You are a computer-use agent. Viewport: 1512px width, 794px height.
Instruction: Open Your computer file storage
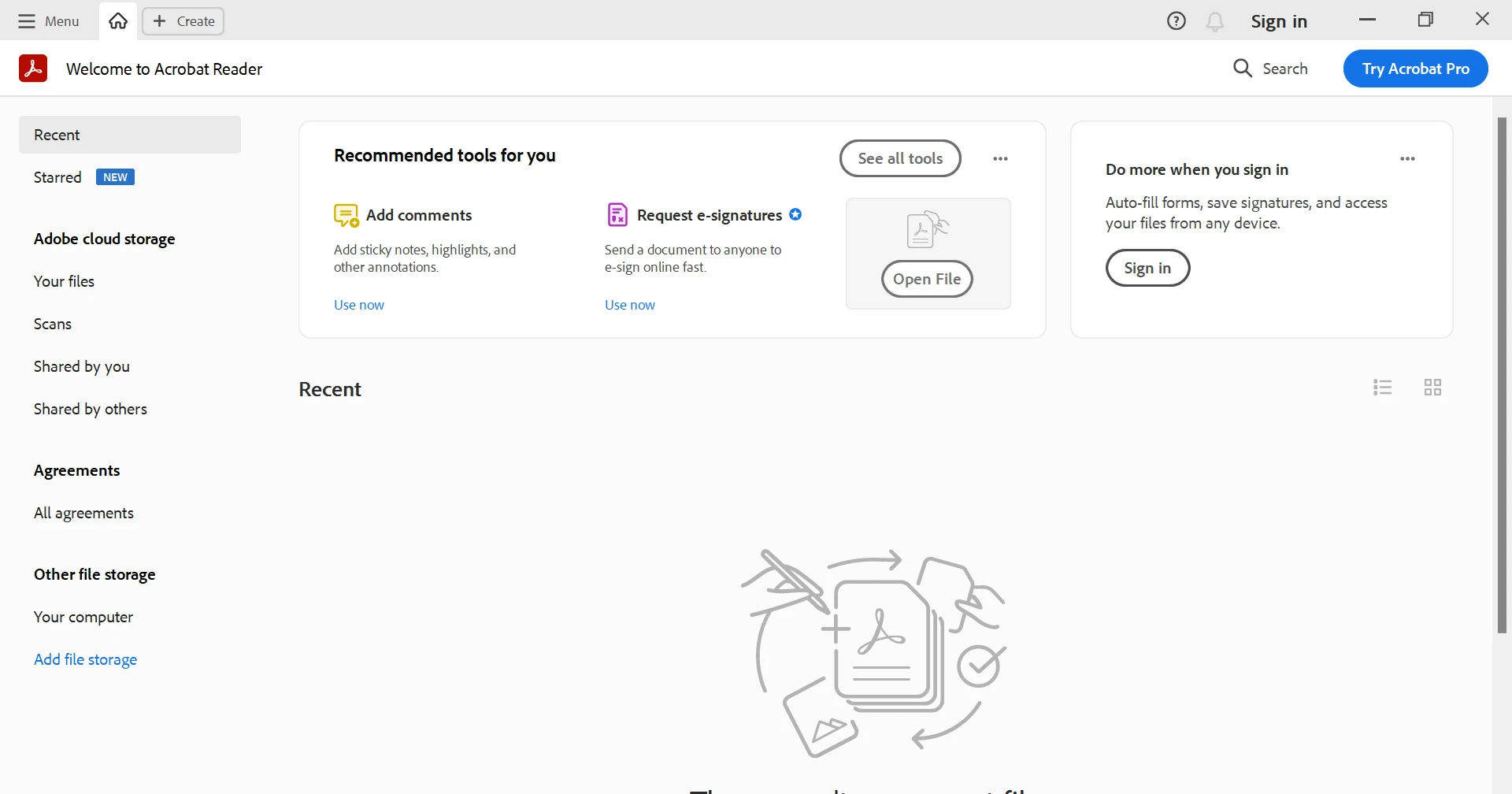[83, 617]
